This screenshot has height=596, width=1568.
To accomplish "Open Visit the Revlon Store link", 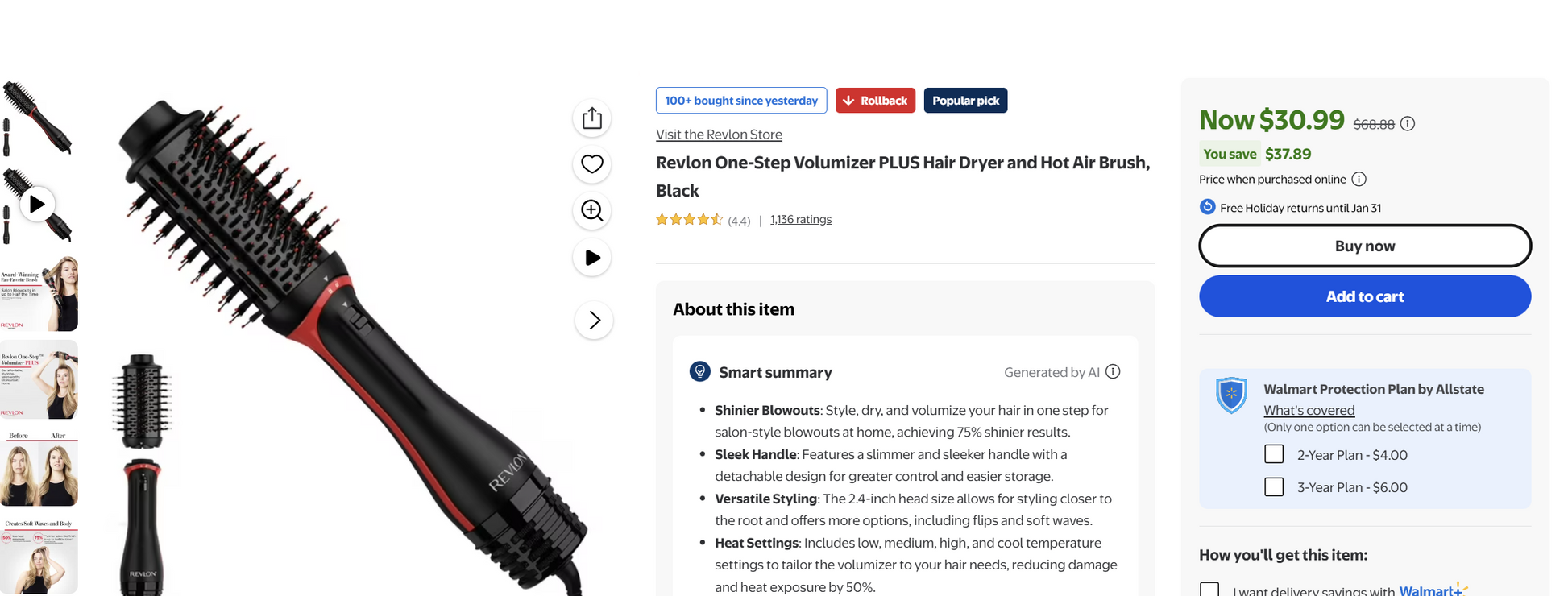I will pyautogui.click(x=719, y=135).
